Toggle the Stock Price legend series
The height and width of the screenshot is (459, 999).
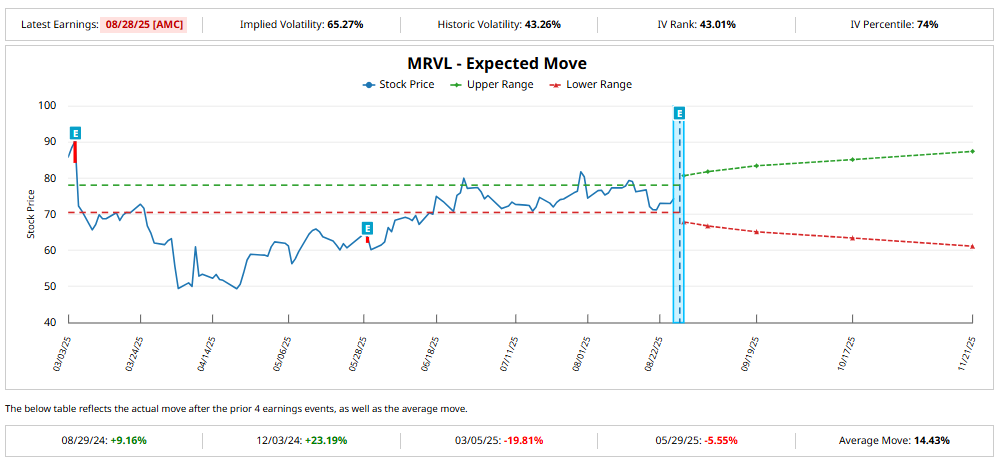click(x=398, y=84)
